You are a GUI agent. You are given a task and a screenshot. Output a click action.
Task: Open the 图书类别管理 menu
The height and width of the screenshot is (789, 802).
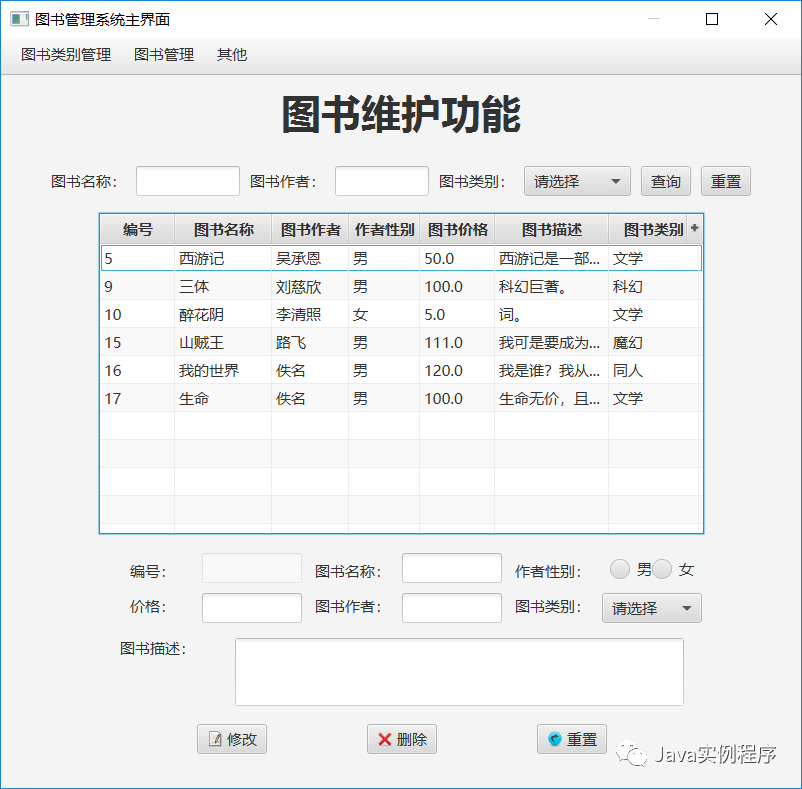pos(66,55)
